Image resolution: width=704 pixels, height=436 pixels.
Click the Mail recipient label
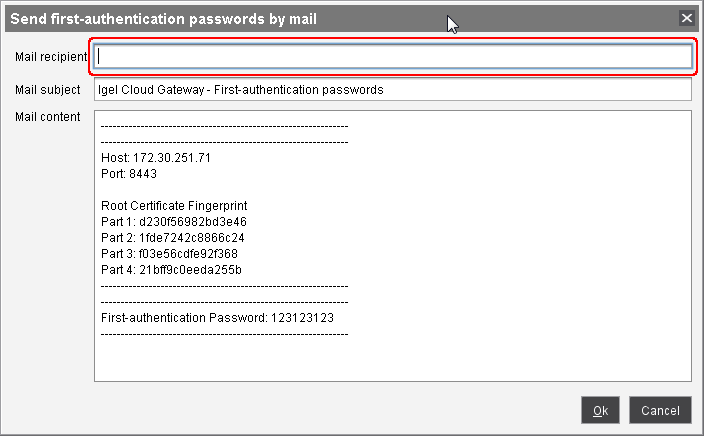coord(51,57)
